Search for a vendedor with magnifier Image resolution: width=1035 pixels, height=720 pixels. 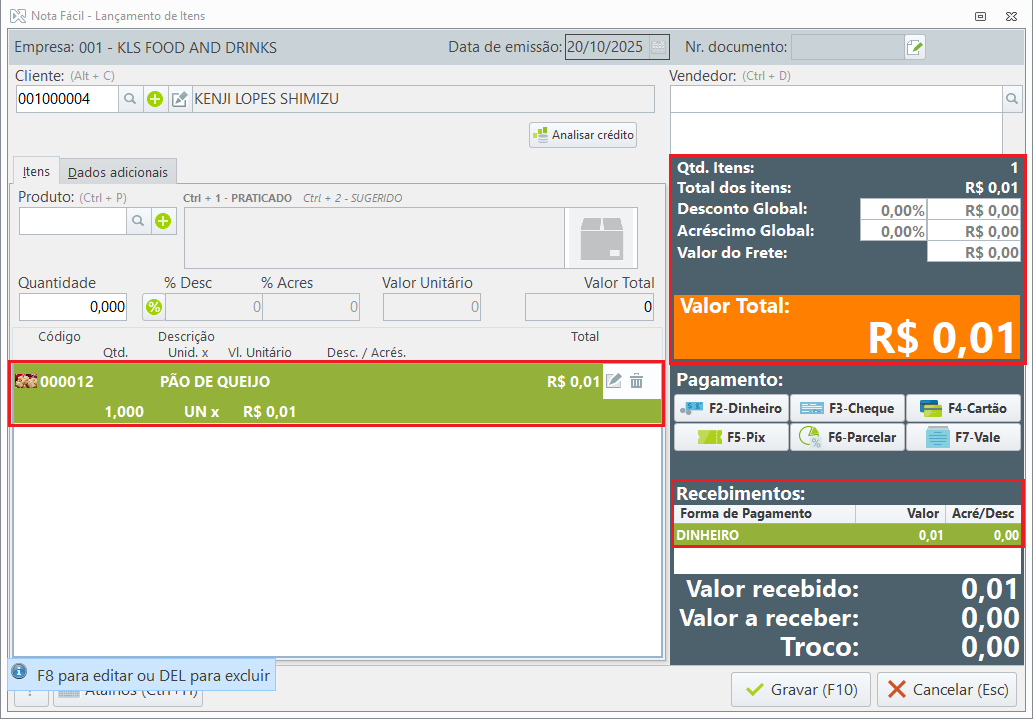tap(1012, 99)
